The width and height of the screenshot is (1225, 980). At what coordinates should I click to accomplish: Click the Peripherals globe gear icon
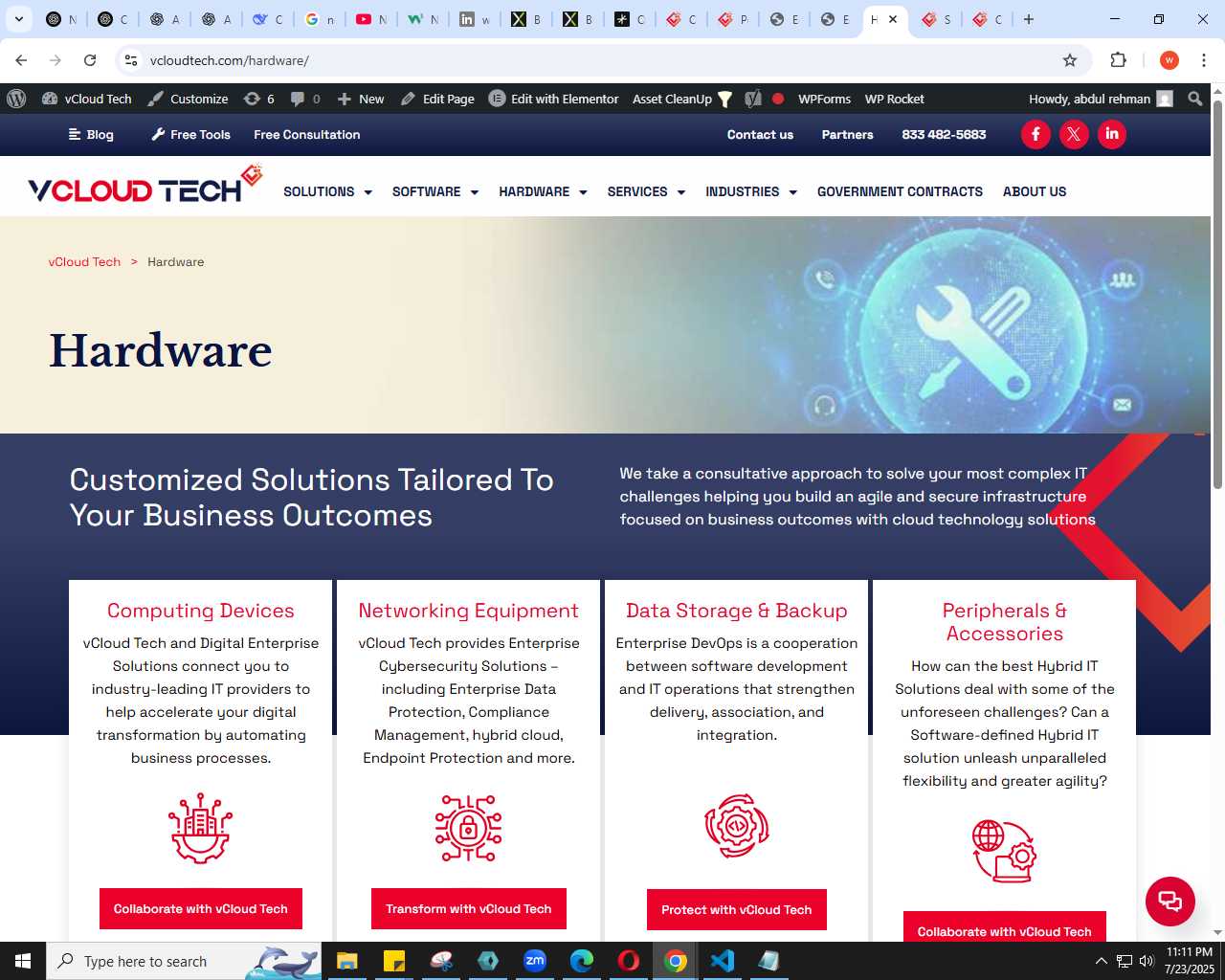pos(1005,851)
